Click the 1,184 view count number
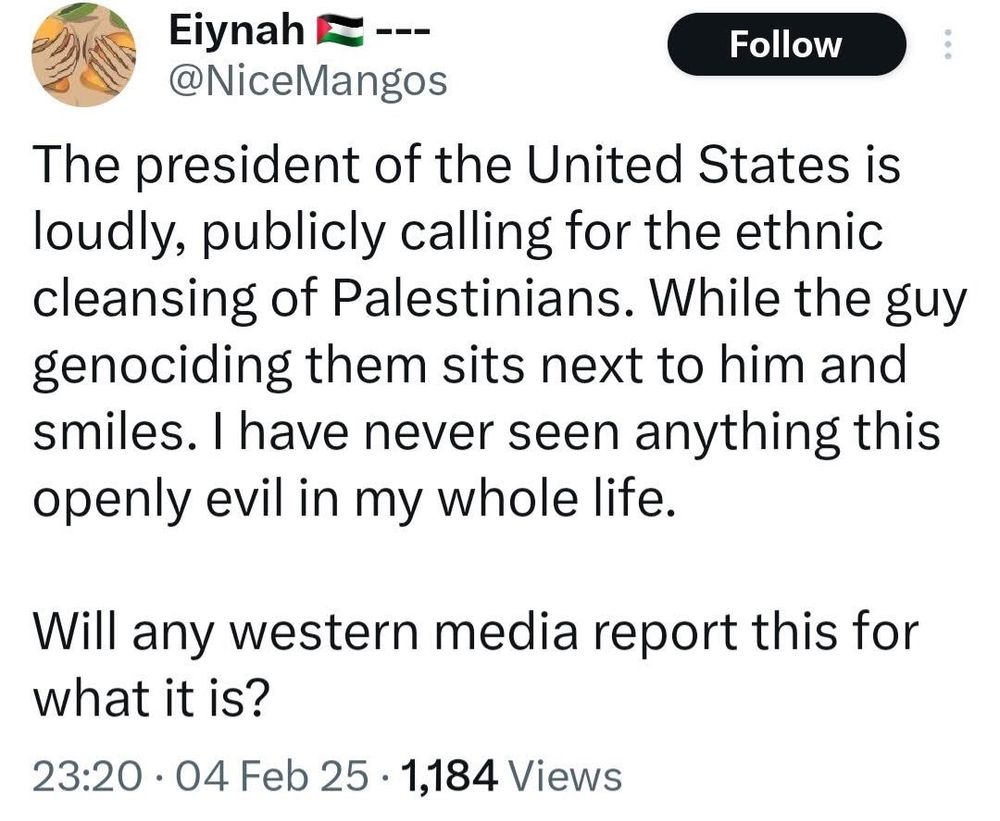Viewport: 1000px width, 821px height. click(x=448, y=777)
